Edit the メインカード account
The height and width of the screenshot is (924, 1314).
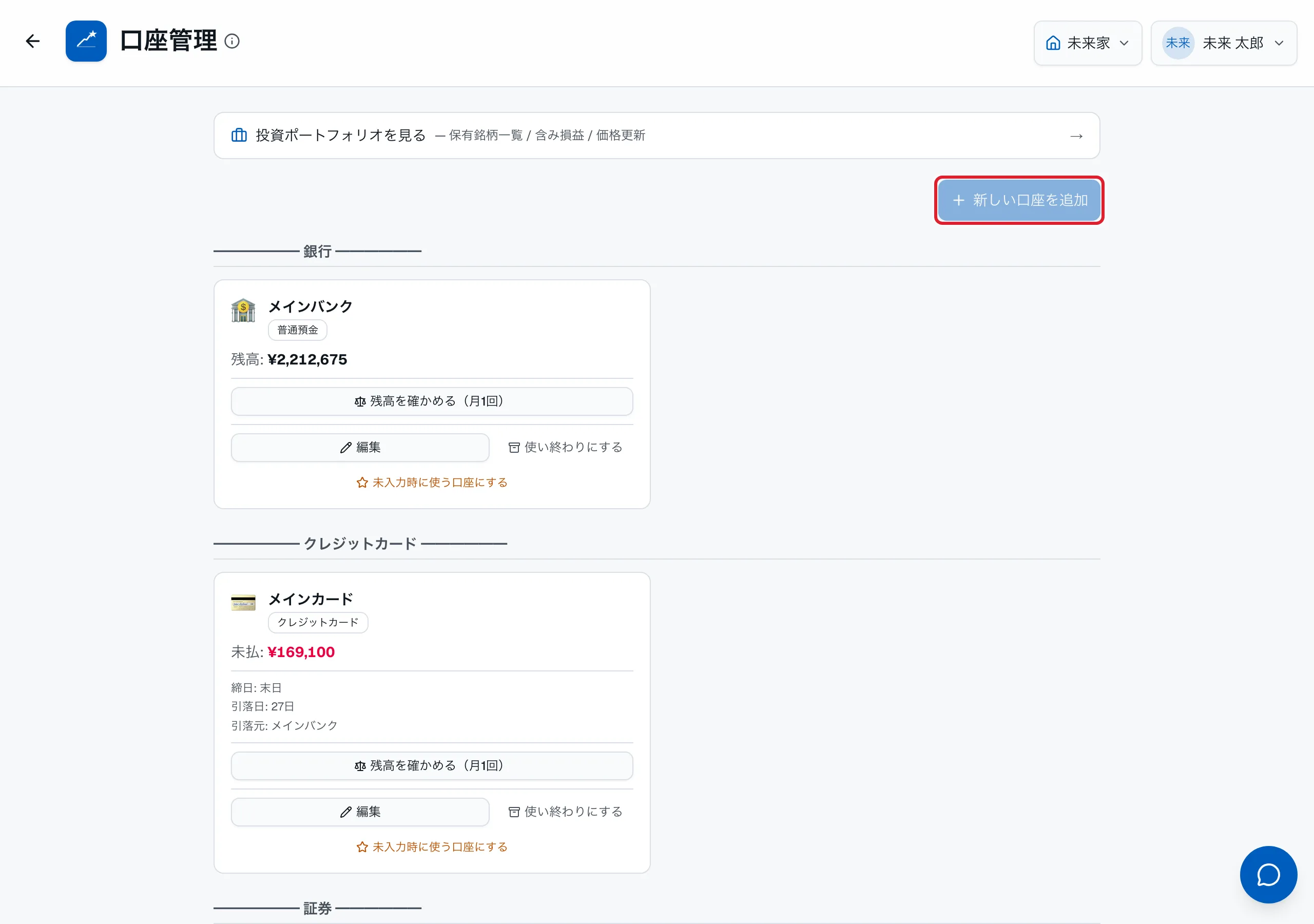[360, 812]
